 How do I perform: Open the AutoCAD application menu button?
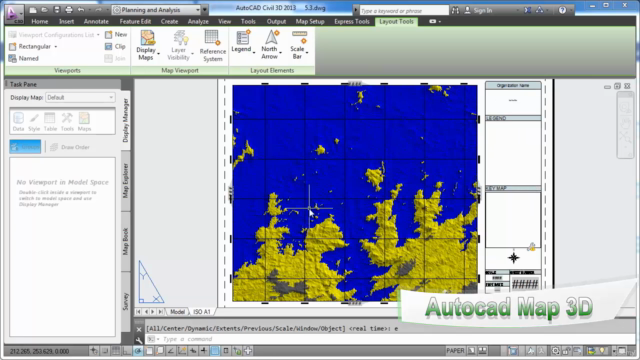pos(13,13)
